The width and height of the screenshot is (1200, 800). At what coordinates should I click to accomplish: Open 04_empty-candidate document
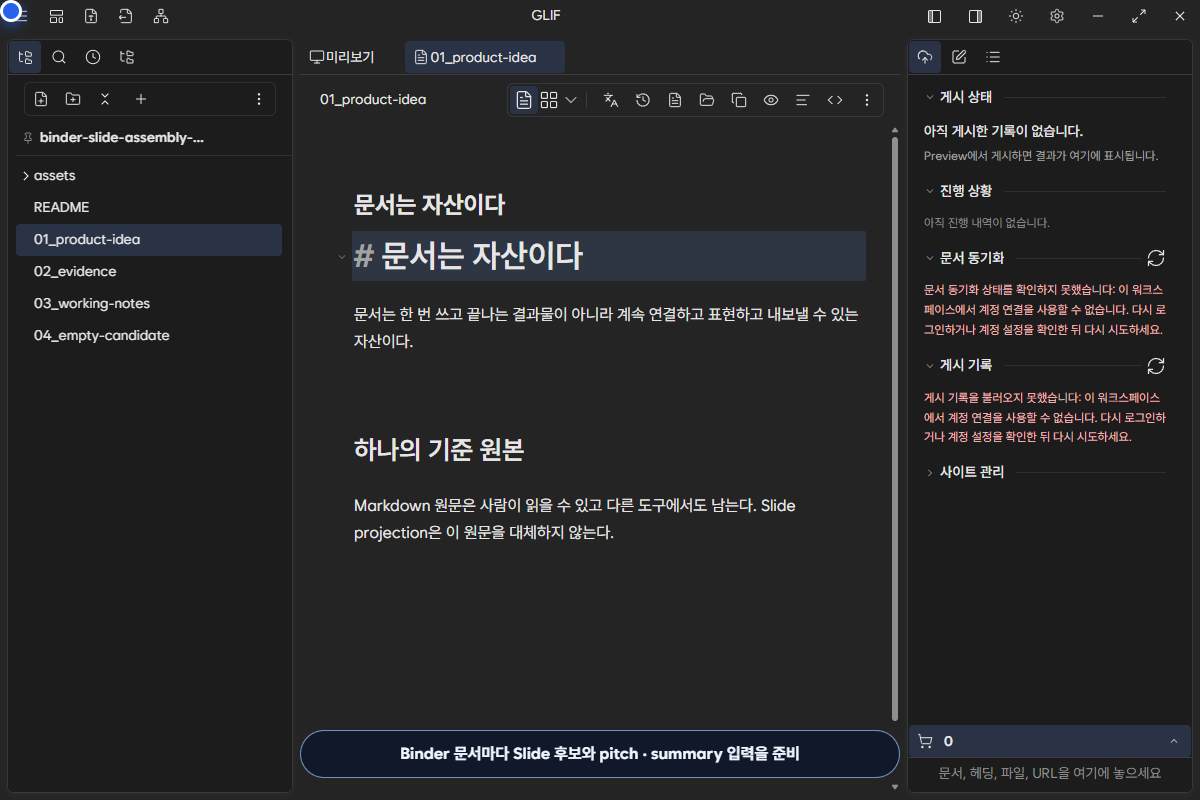[149, 335]
